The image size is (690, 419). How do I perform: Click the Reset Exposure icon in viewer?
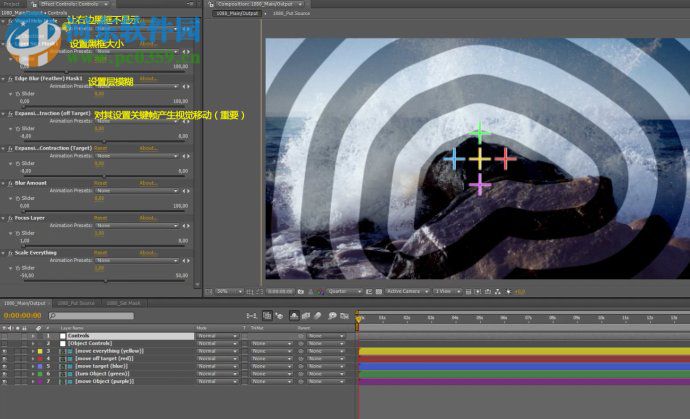[x=508, y=291]
